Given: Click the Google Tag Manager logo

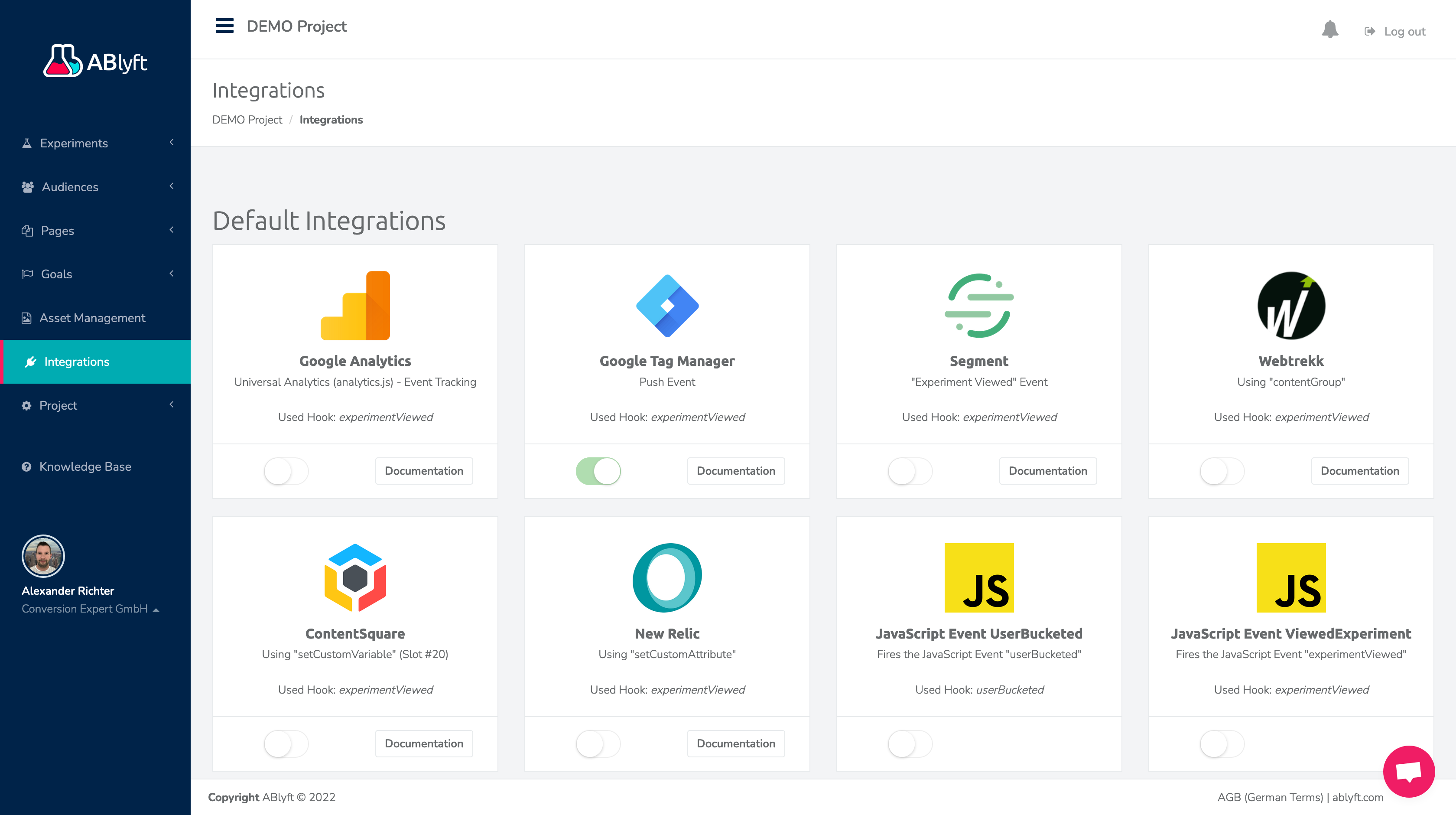Looking at the screenshot, I should click(x=667, y=306).
